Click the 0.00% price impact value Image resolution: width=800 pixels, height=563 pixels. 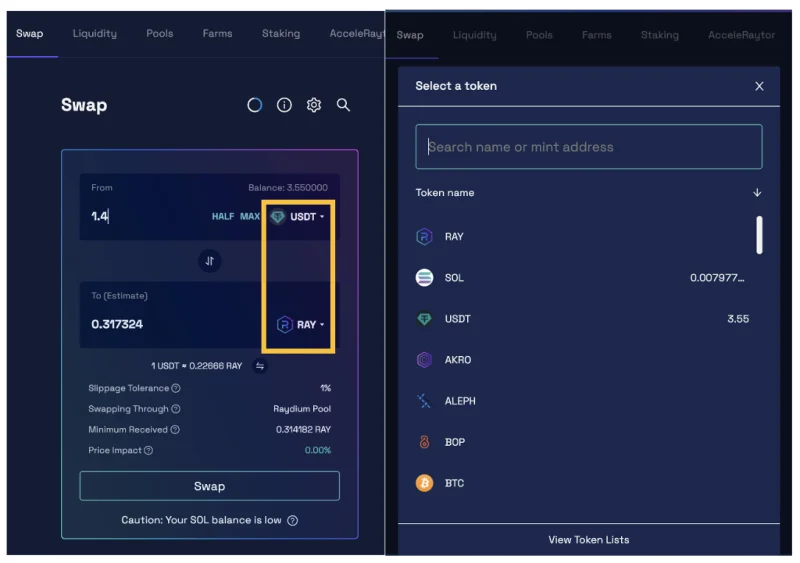318,450
